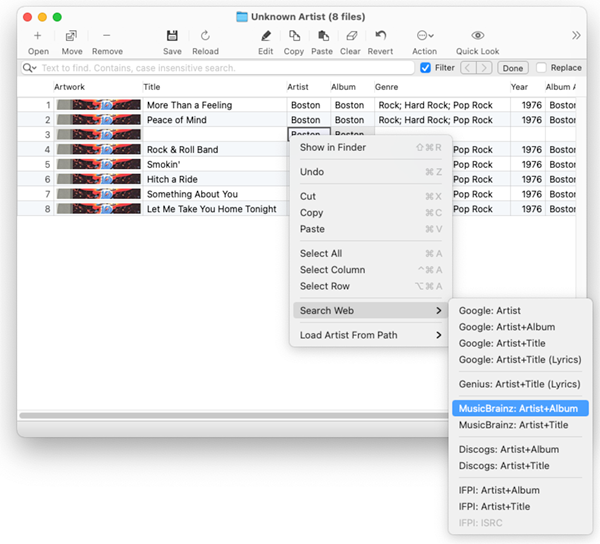Revert changes with the Revert icon
The width and height of the screenshot is (600, 544).
coord(380,36)
